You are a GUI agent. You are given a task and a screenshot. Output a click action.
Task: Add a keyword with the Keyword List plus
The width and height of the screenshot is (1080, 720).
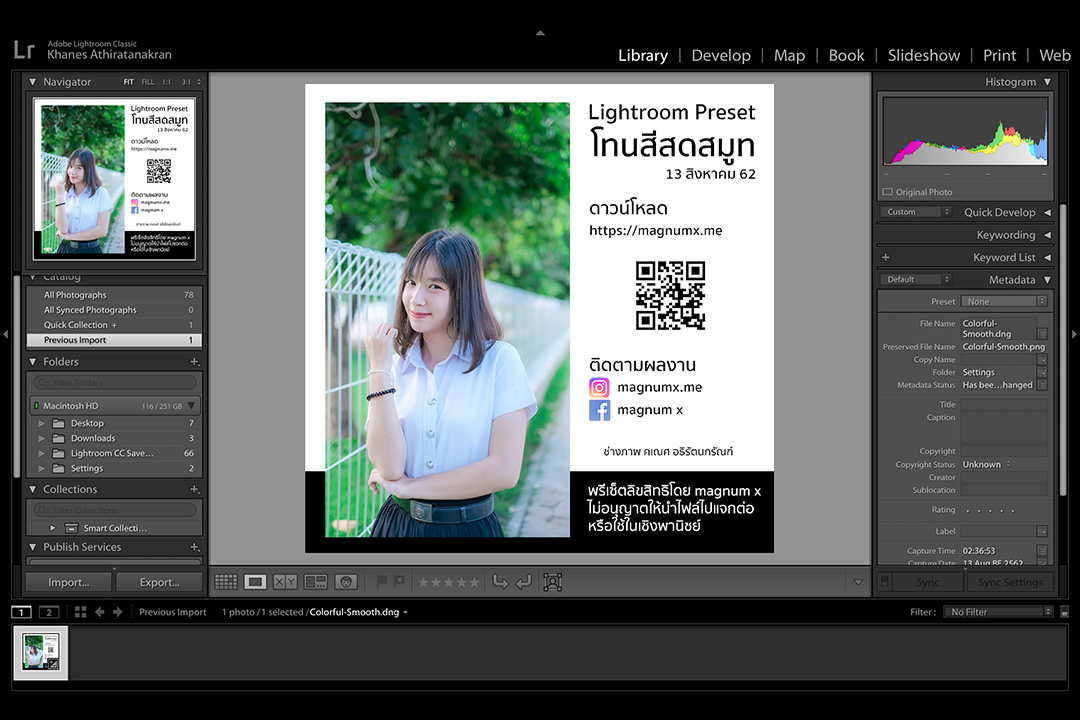point(886,258)
